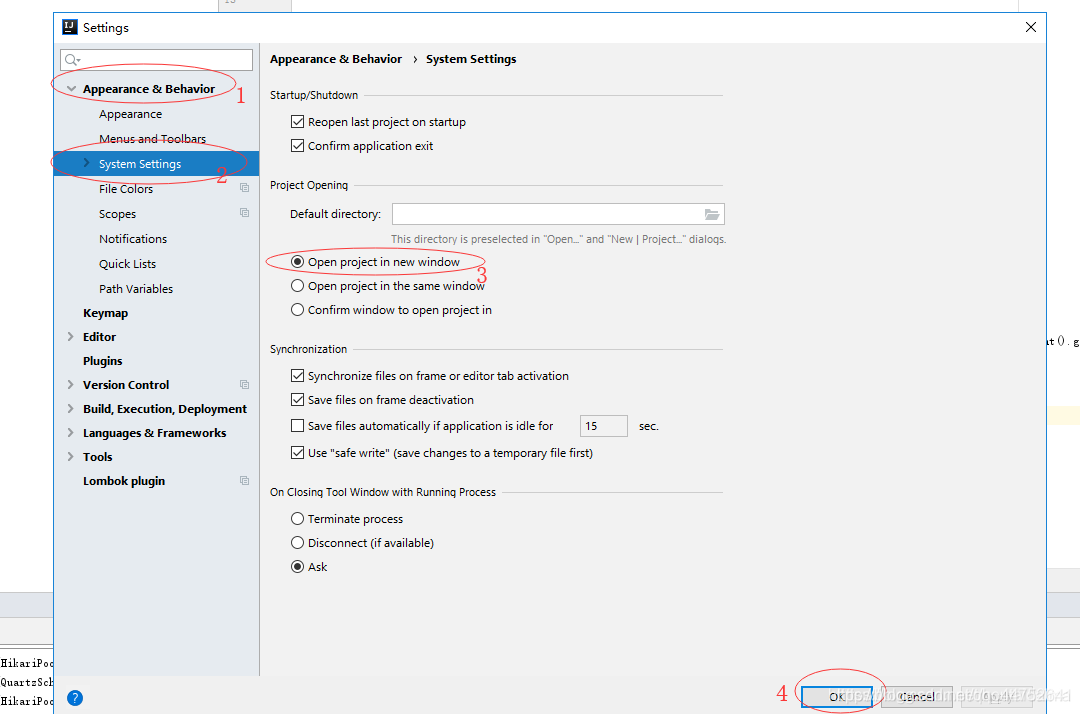This screenshot has height=714, width=1080.
Task: Open the Keymap settings
Action: pos(105,313)
